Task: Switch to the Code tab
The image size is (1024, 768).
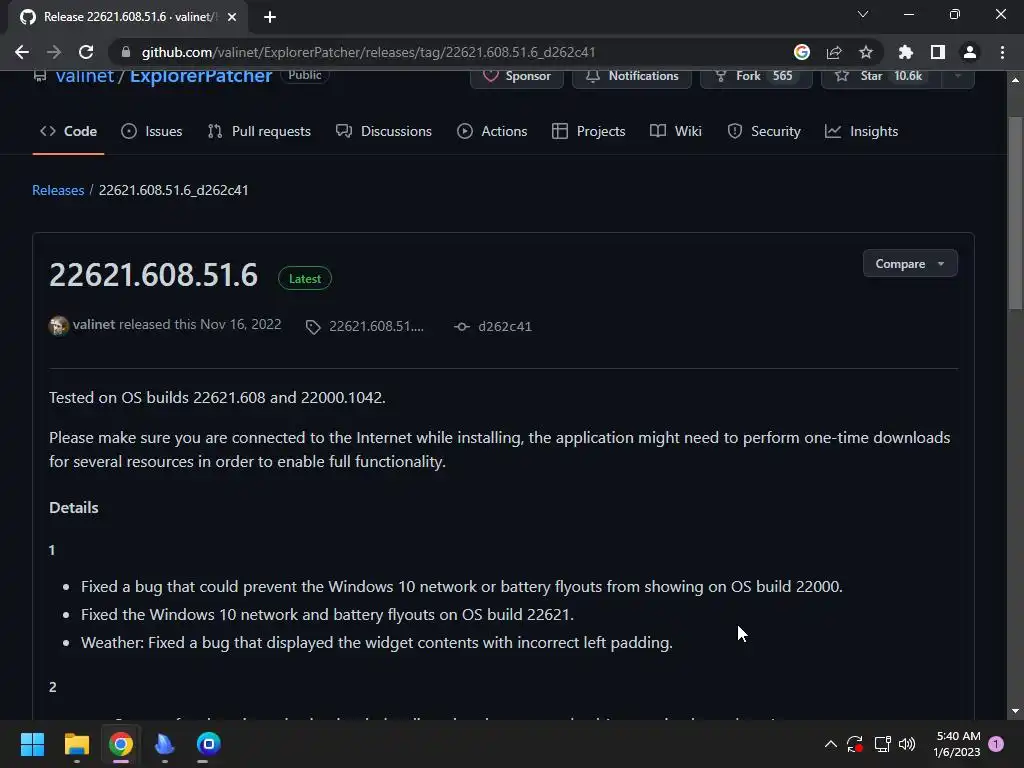Action: [69, 131]
